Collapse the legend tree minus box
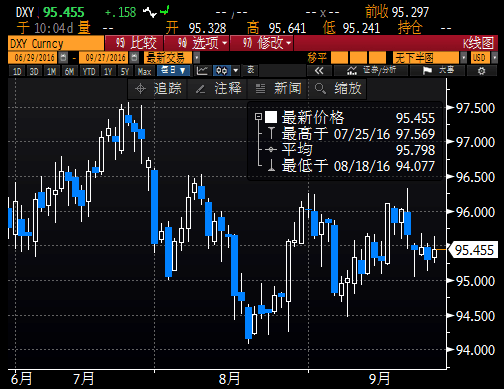Viewport: 504px width, 389px height. click(258, 116)
